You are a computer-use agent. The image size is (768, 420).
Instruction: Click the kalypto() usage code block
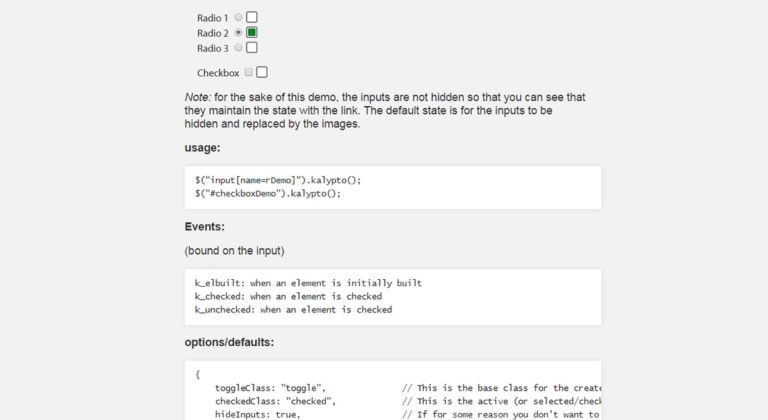[x=393, y=187]
